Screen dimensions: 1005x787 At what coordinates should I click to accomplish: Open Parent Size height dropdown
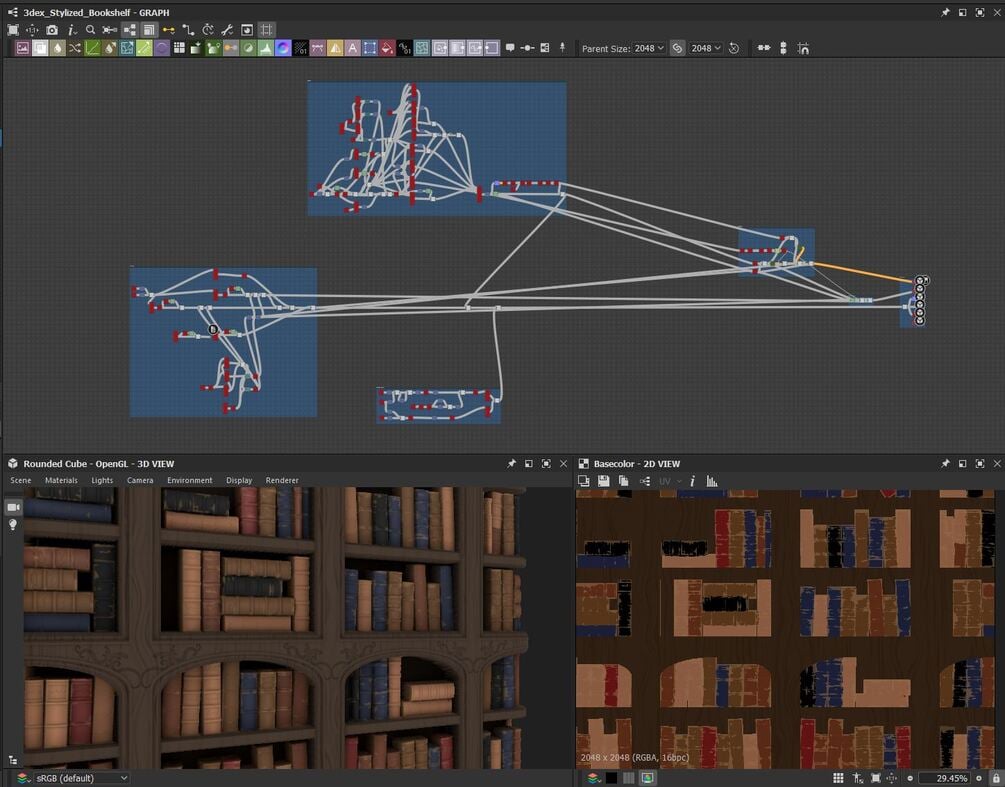[x=706, y=48]
